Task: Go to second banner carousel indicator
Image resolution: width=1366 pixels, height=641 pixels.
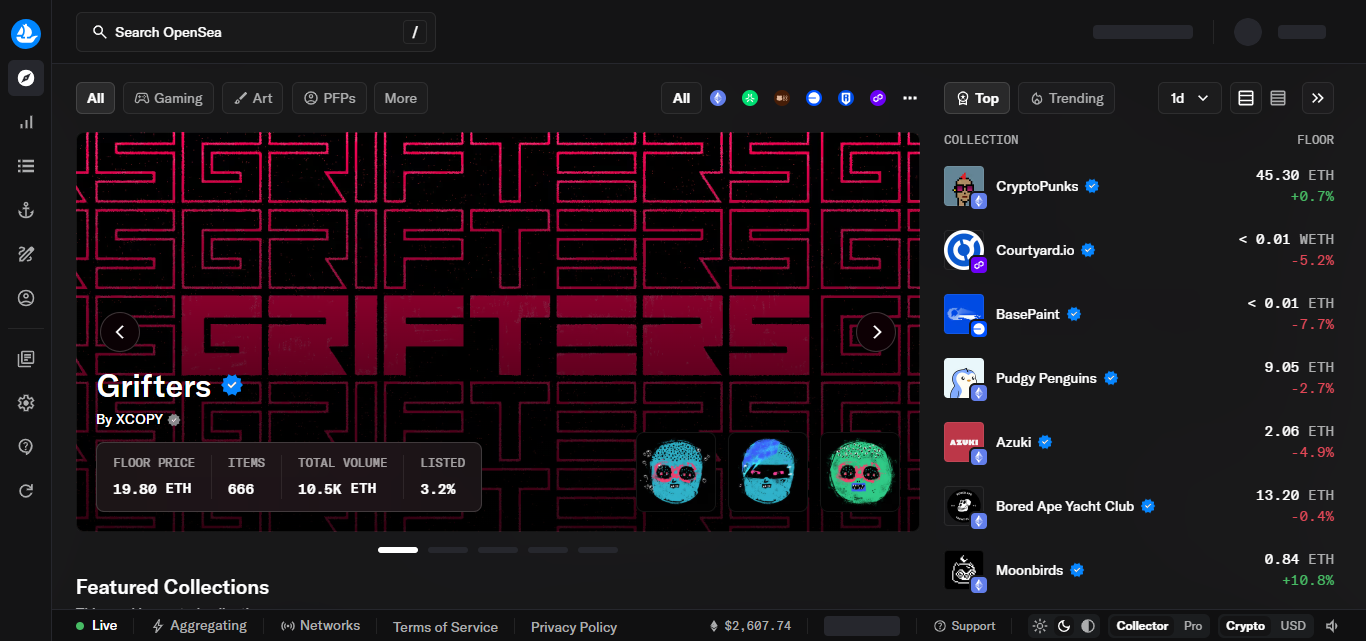Action: [448, 550]
